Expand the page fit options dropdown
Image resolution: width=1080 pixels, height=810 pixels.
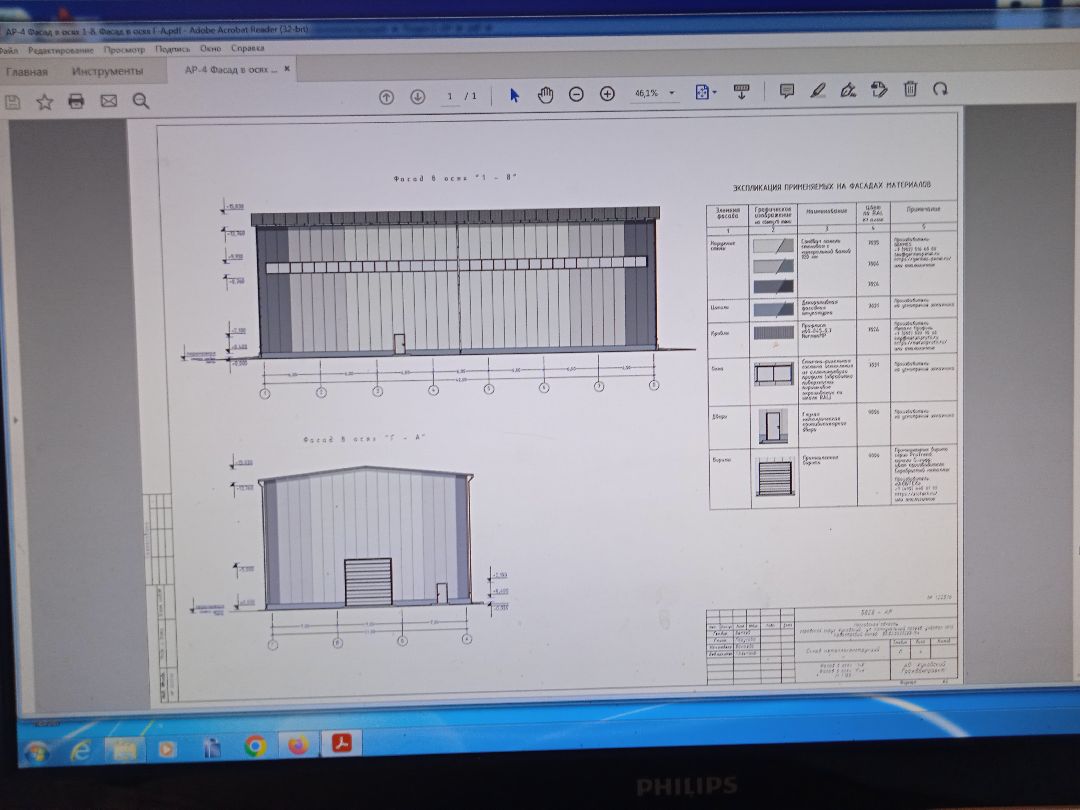point(706,92)
